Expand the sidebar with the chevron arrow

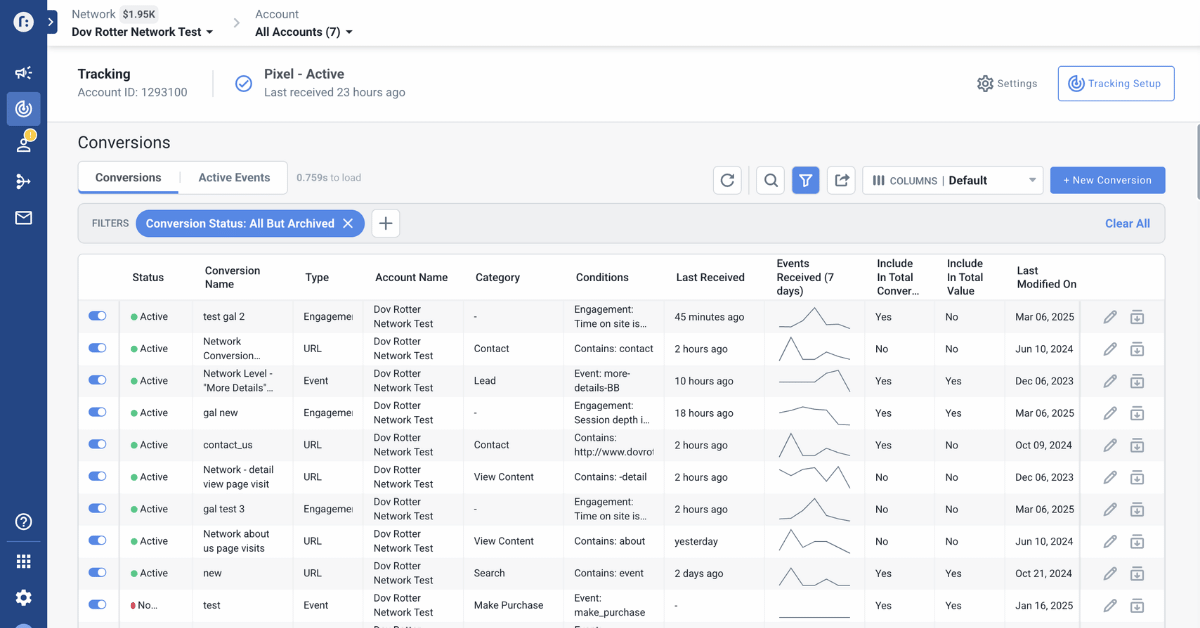point(51,22)
